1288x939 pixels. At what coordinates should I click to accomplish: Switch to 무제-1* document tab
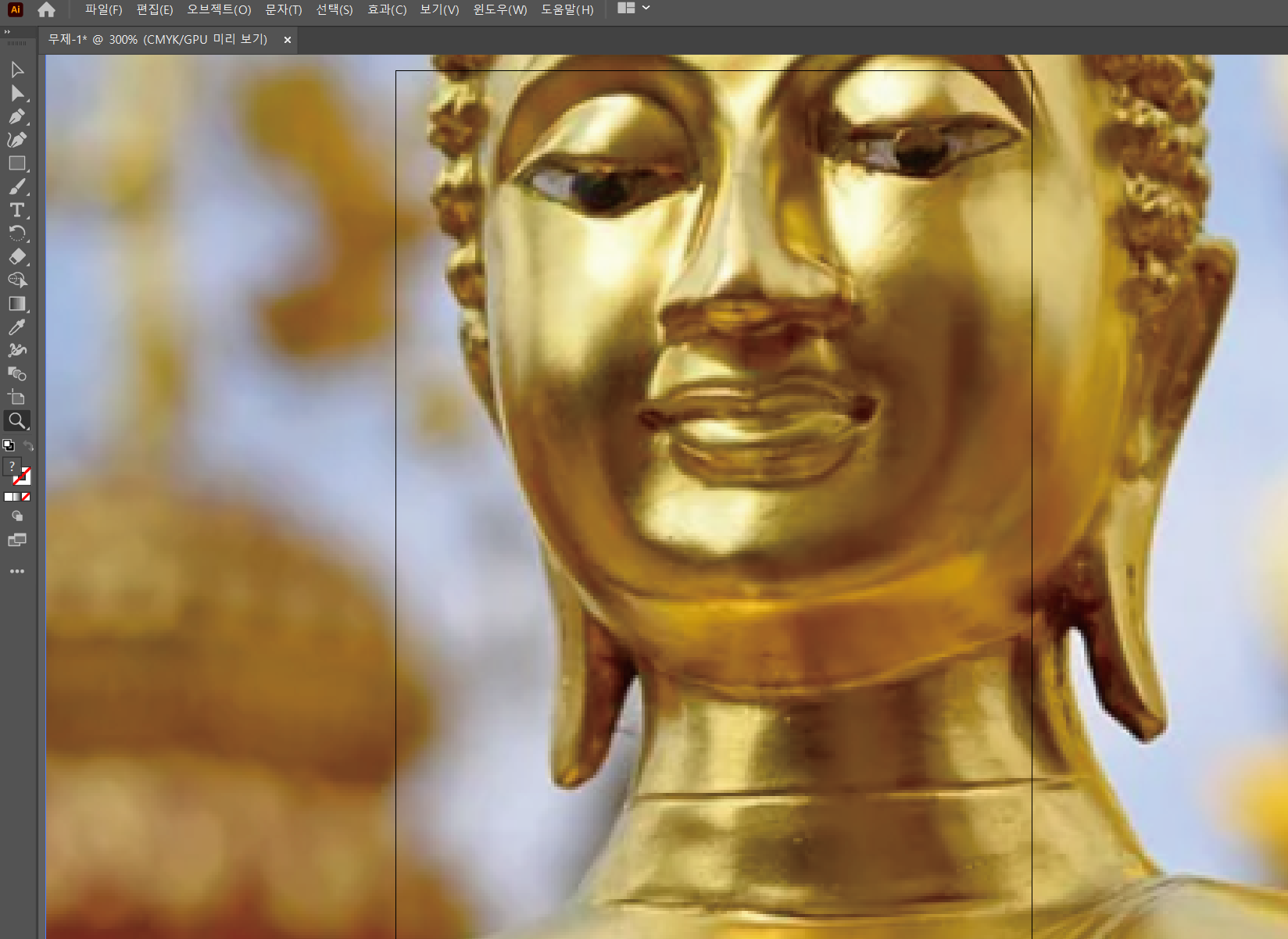tap(158, 40)
